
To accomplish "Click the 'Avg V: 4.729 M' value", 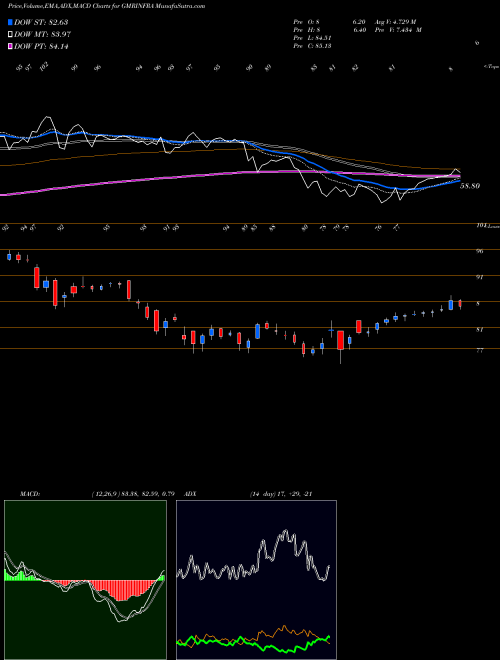I will tap(396, 22).
